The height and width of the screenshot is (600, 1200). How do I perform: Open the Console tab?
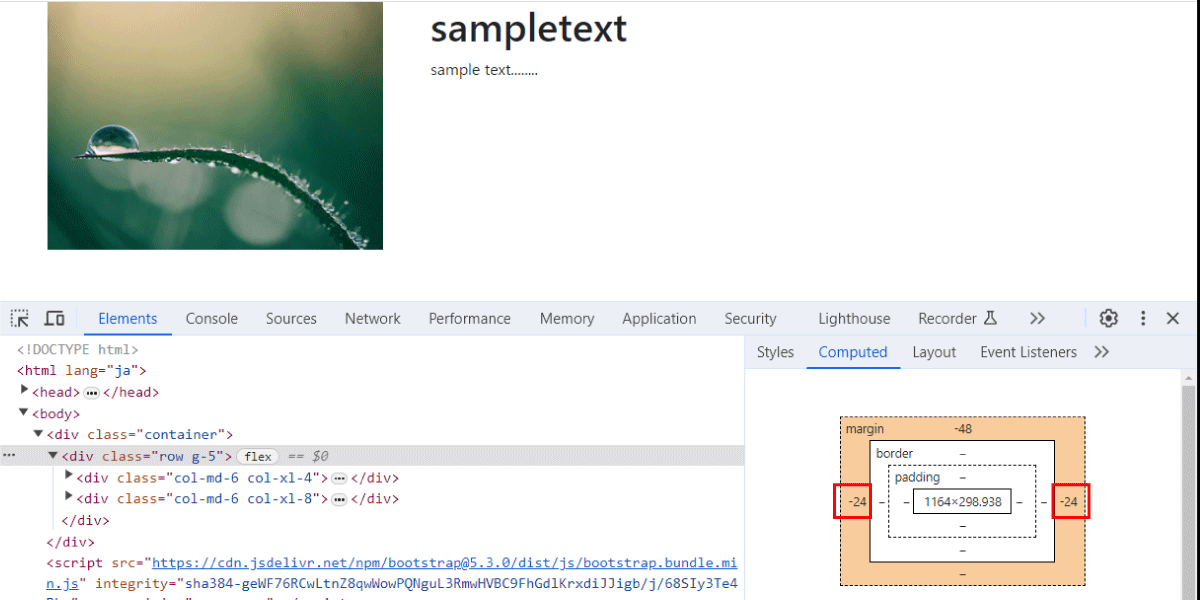tap(212, 319)
